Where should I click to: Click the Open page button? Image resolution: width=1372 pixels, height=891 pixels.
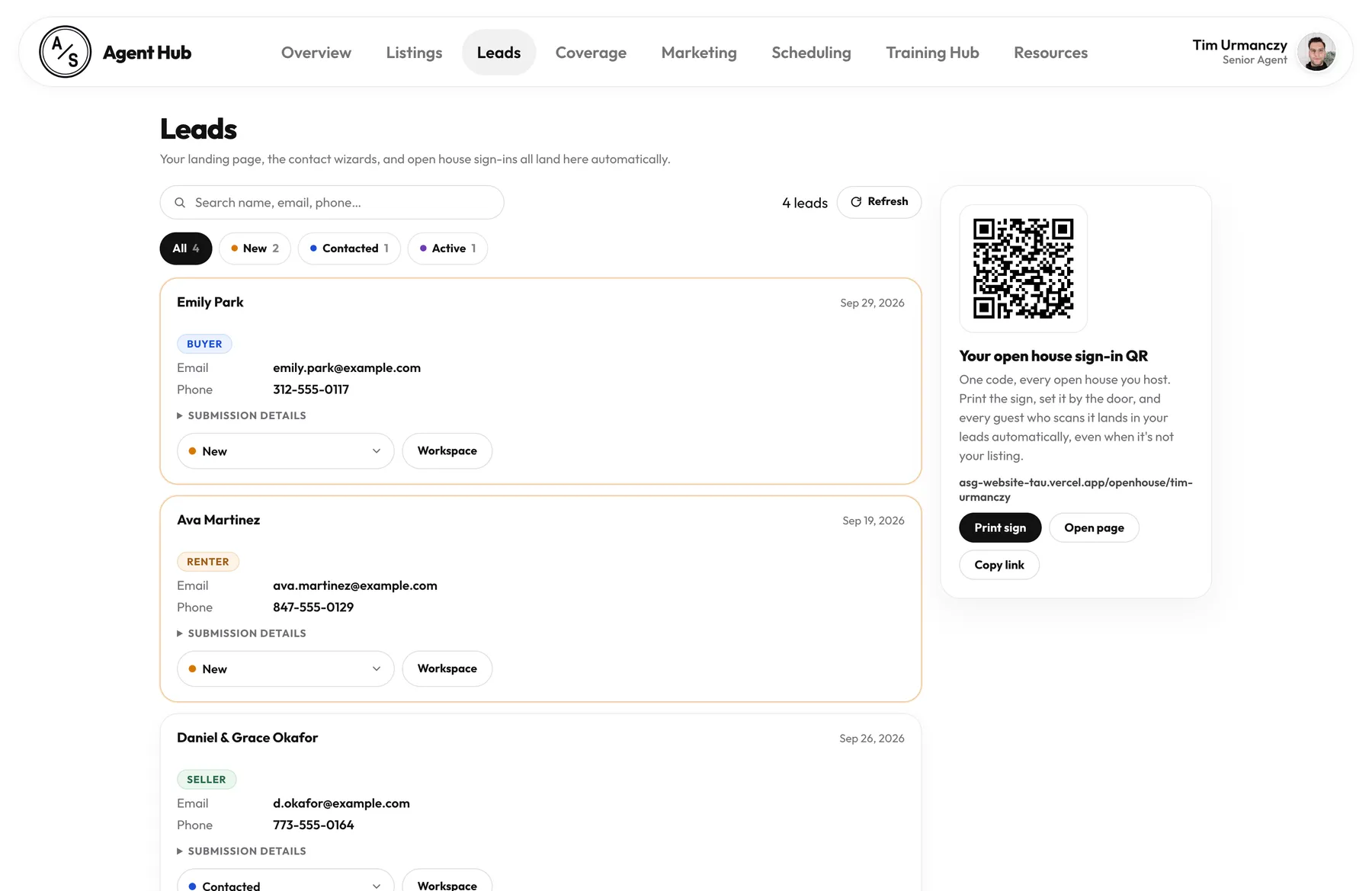(x=1094, y=528)
